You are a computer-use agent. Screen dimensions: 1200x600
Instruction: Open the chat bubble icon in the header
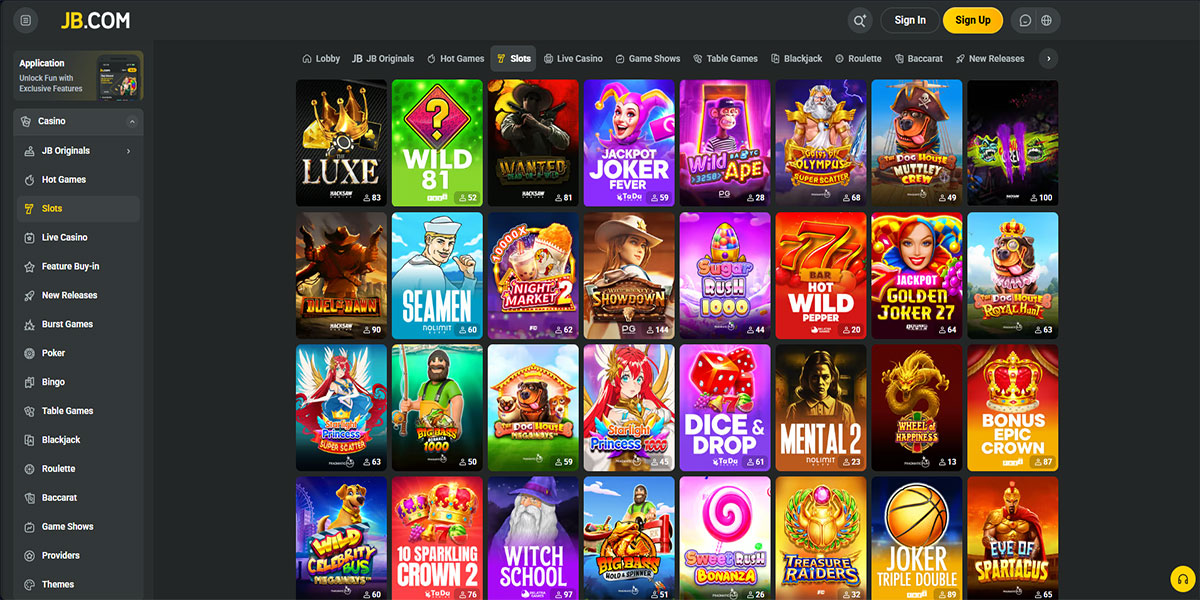[x=1025, y=20]
